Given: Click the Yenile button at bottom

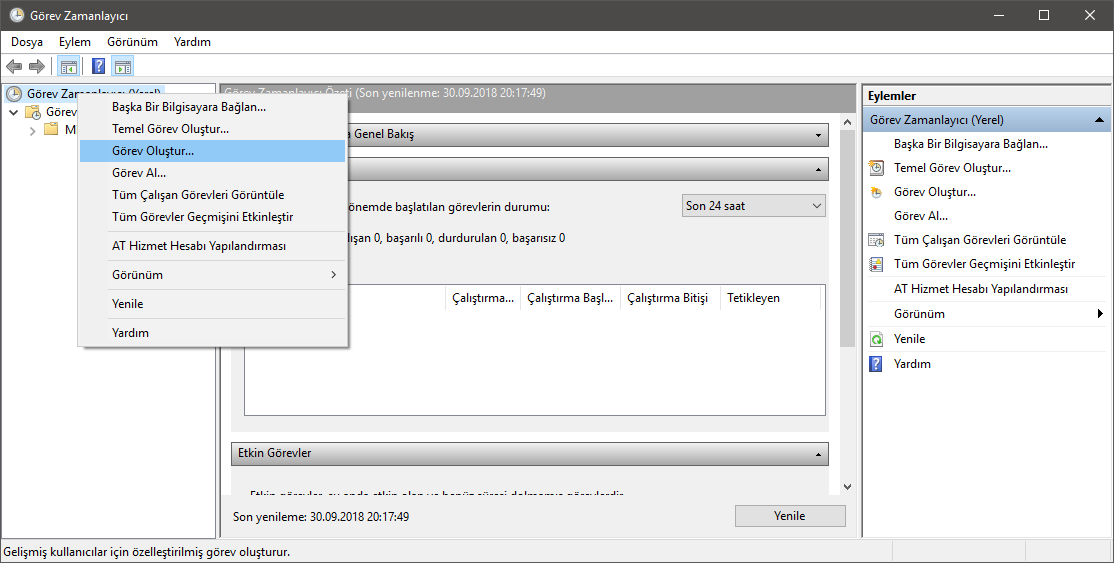Looking at the screenshot, I should click(790, 516).
